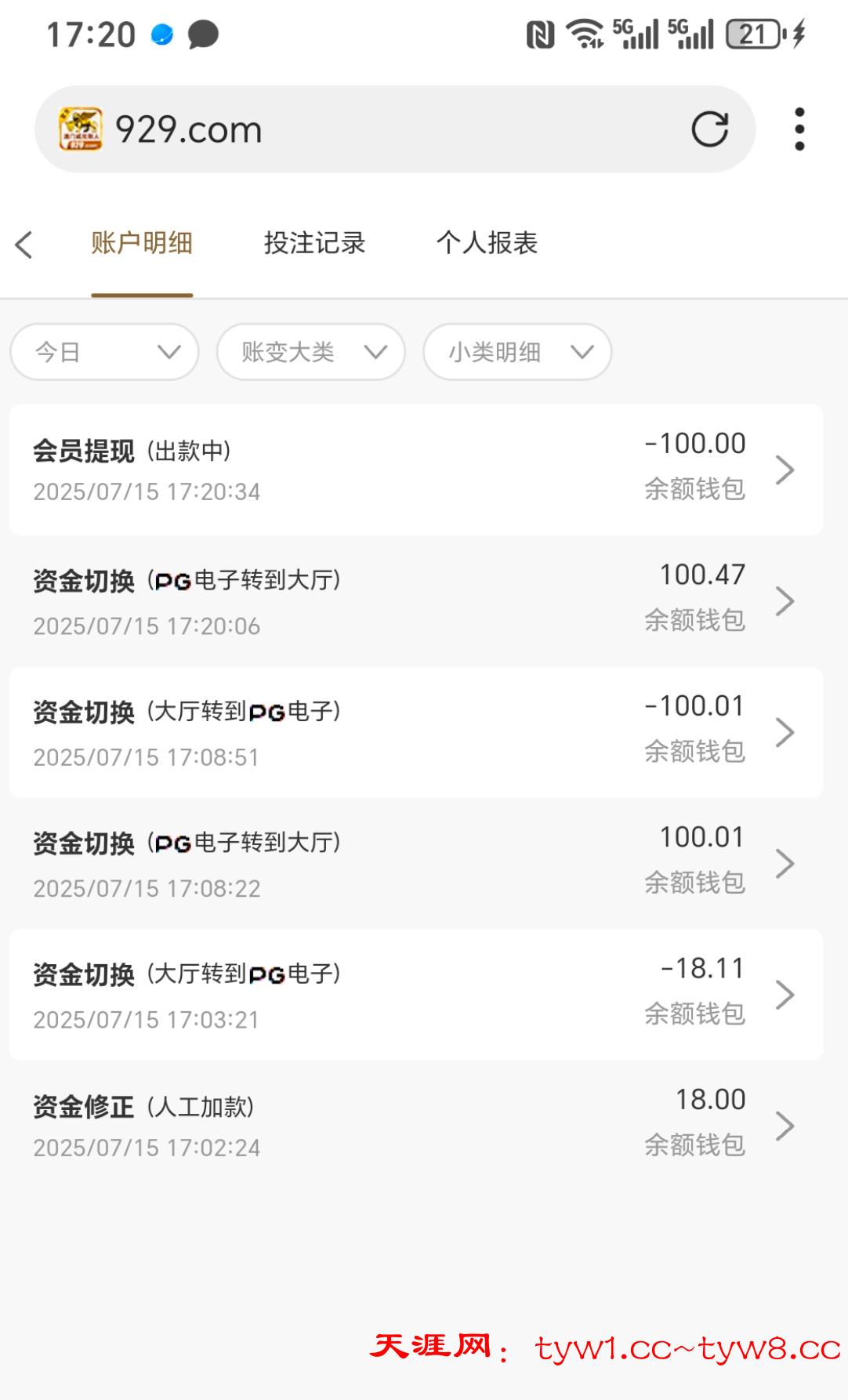
Task: Tap the 929.com address bar
Action: point(392,129)
